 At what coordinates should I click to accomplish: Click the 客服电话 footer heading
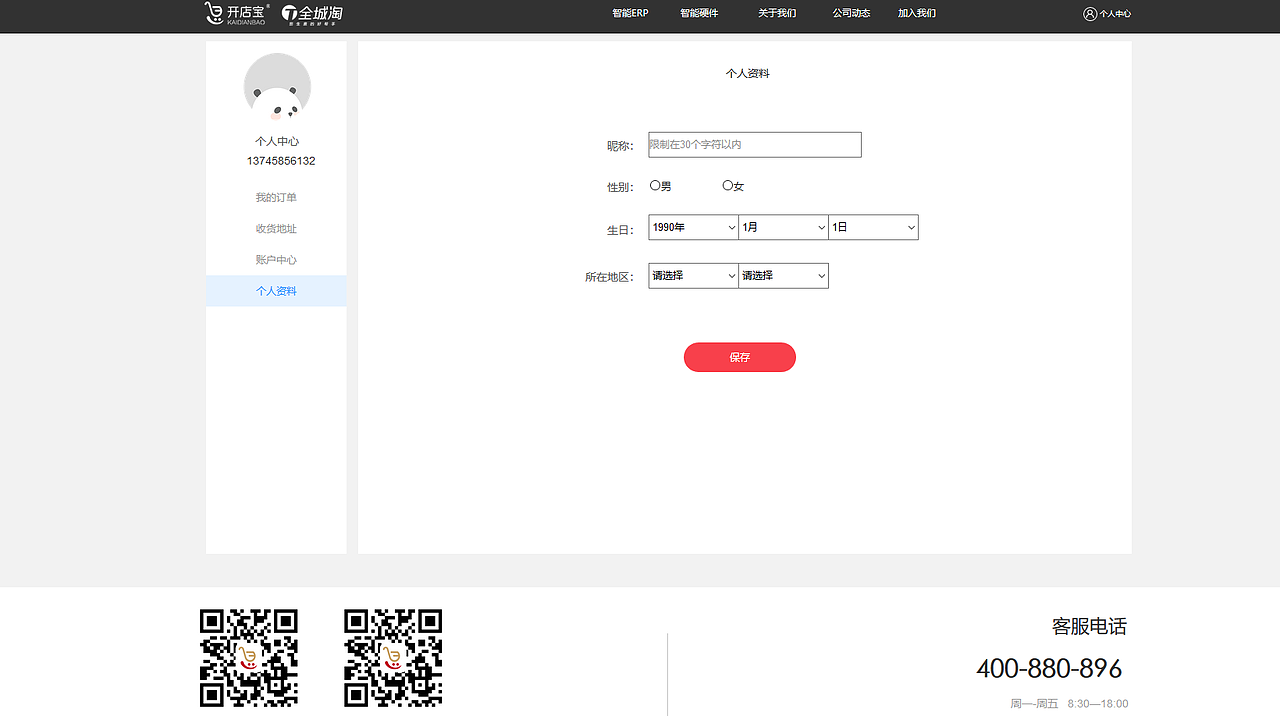pyautogui.click(x=1089, y=627)
